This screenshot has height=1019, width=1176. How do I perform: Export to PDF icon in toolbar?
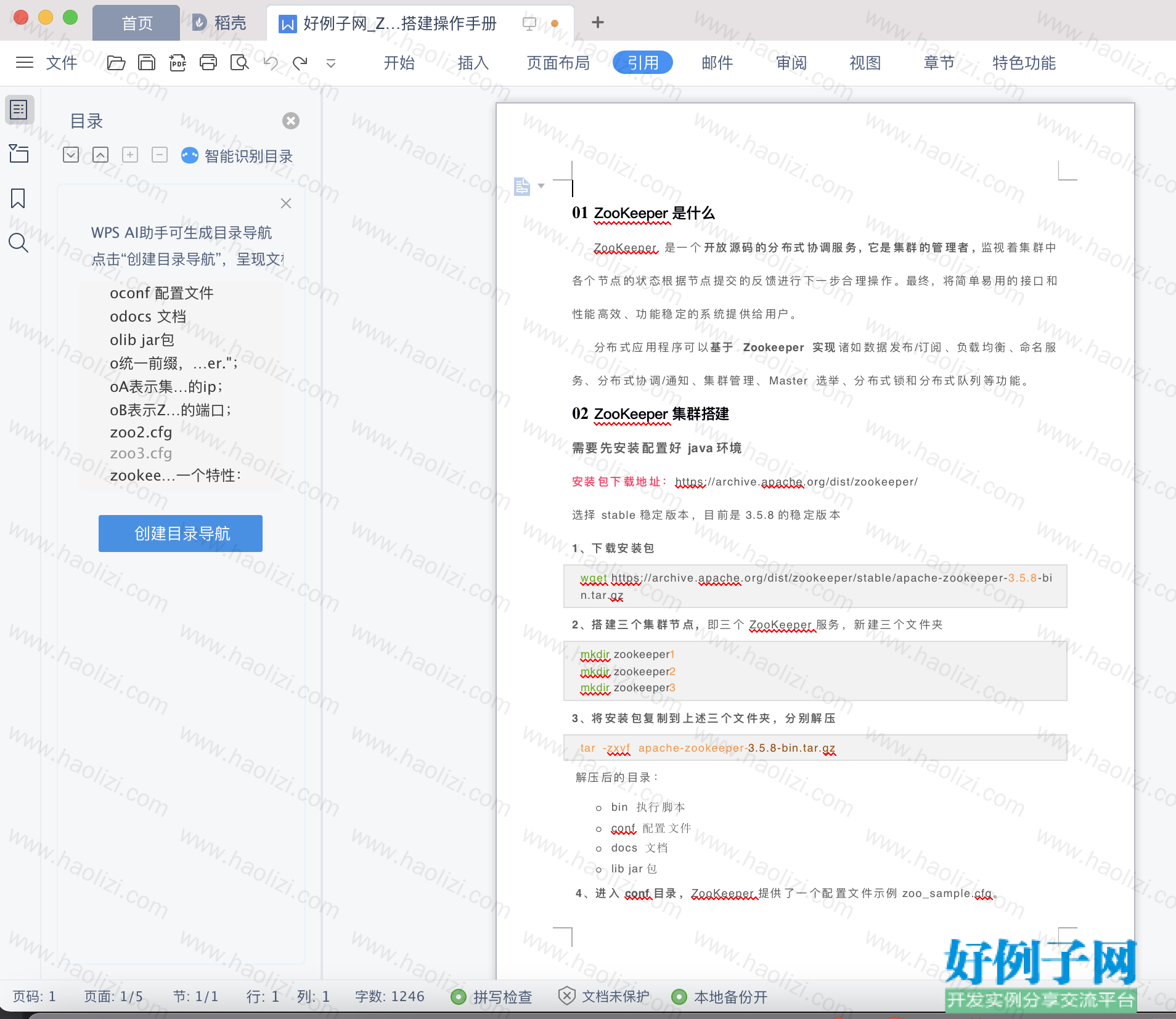pos(178,62)
